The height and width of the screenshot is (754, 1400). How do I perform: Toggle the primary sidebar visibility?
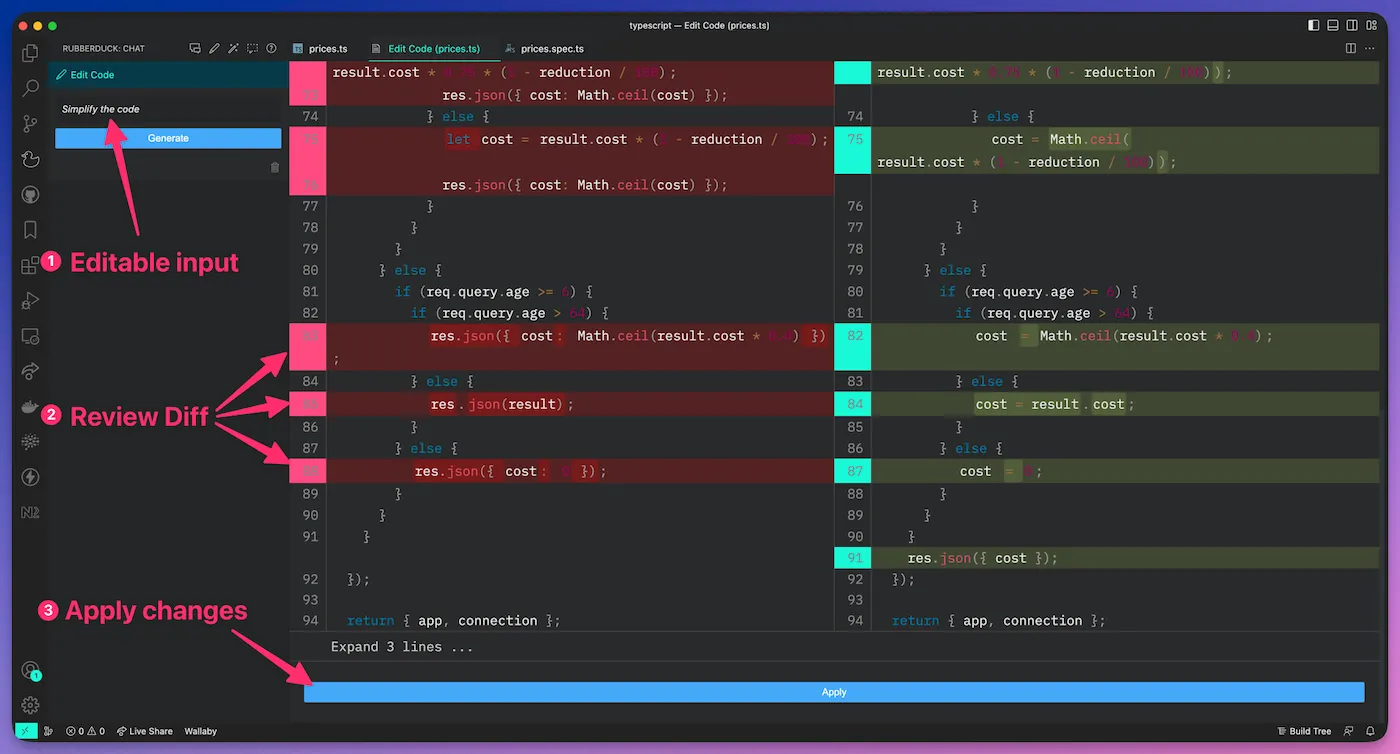(x=1315, y=25)
